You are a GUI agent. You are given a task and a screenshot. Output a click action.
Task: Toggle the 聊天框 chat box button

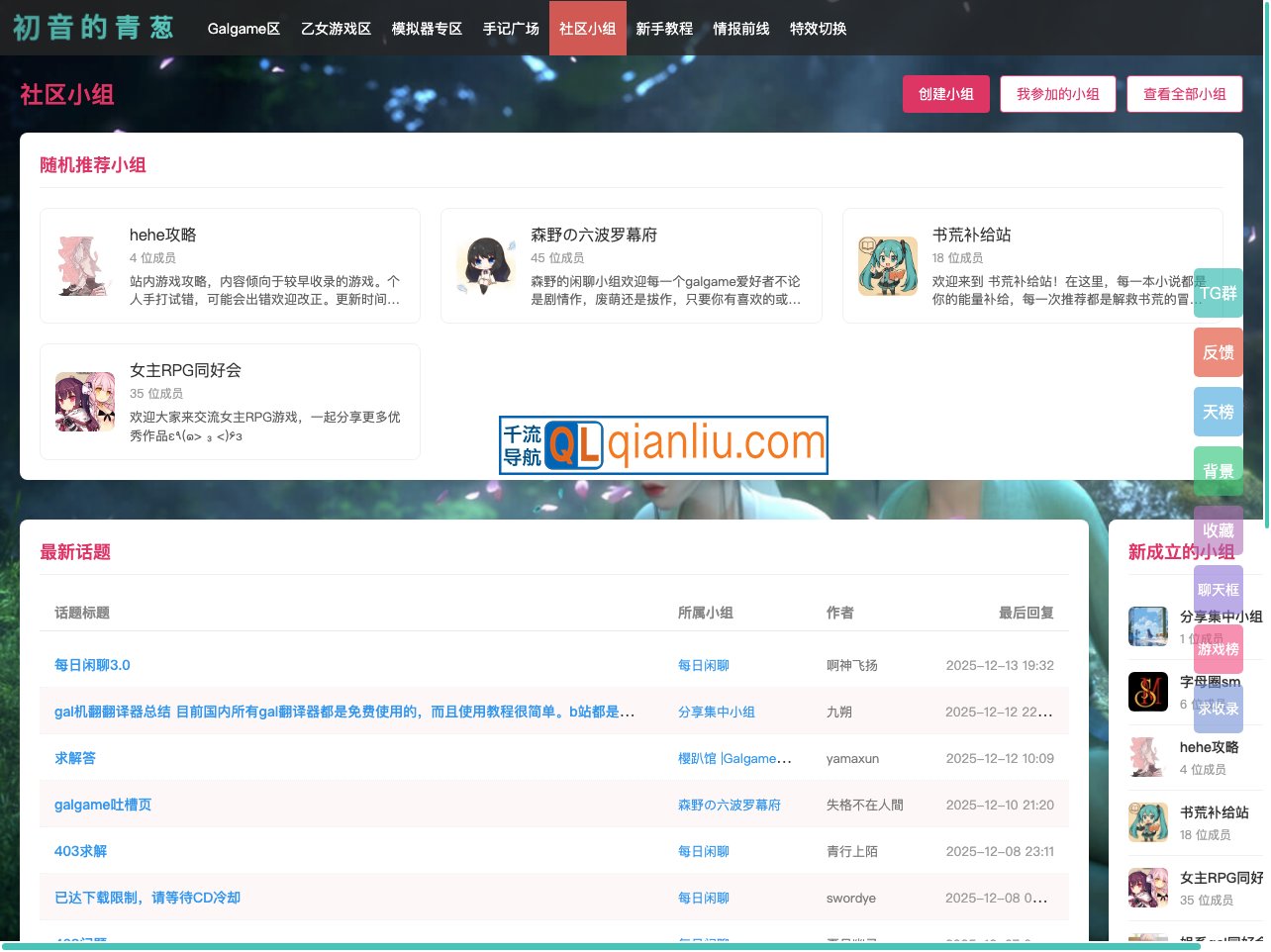pos(1218,590)
